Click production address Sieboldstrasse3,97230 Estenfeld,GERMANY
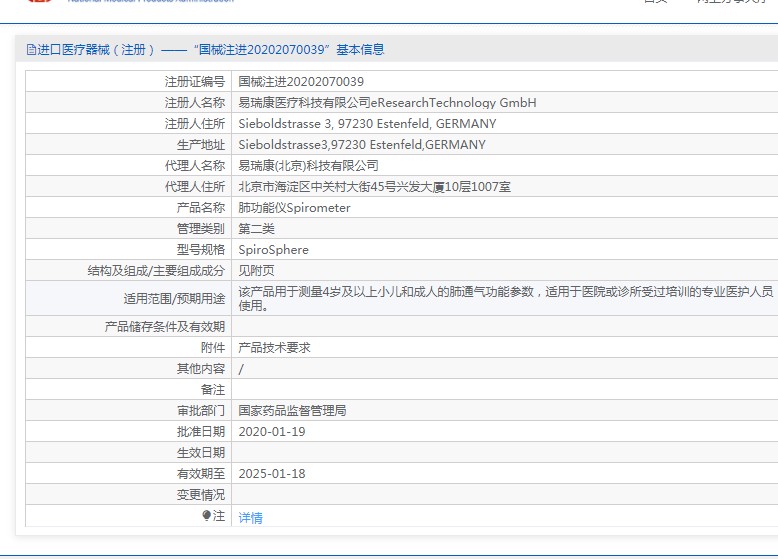This screenshot has height=559, width=778. click(362, 145)
